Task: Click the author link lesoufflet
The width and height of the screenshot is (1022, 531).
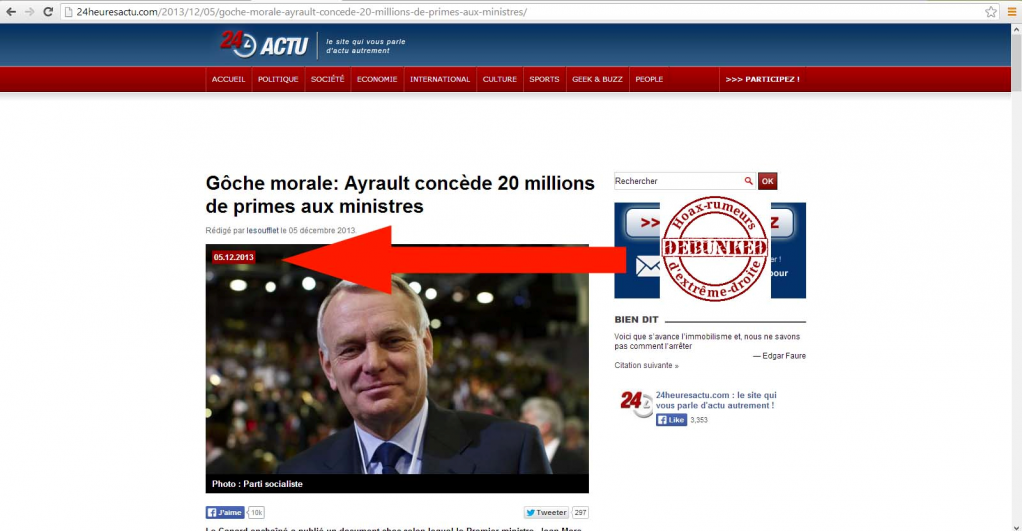Action: (262, 231)
